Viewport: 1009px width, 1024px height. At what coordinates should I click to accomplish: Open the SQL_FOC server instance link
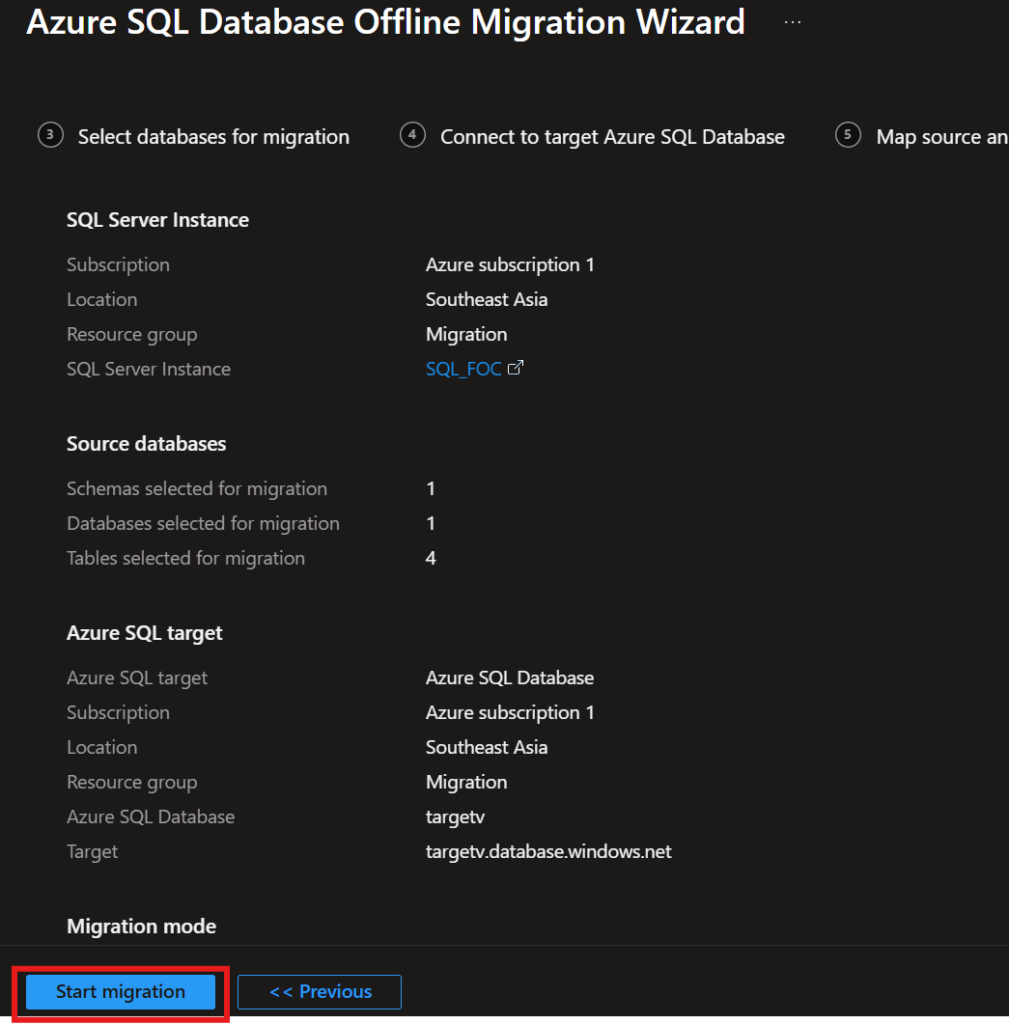point(463,369)
